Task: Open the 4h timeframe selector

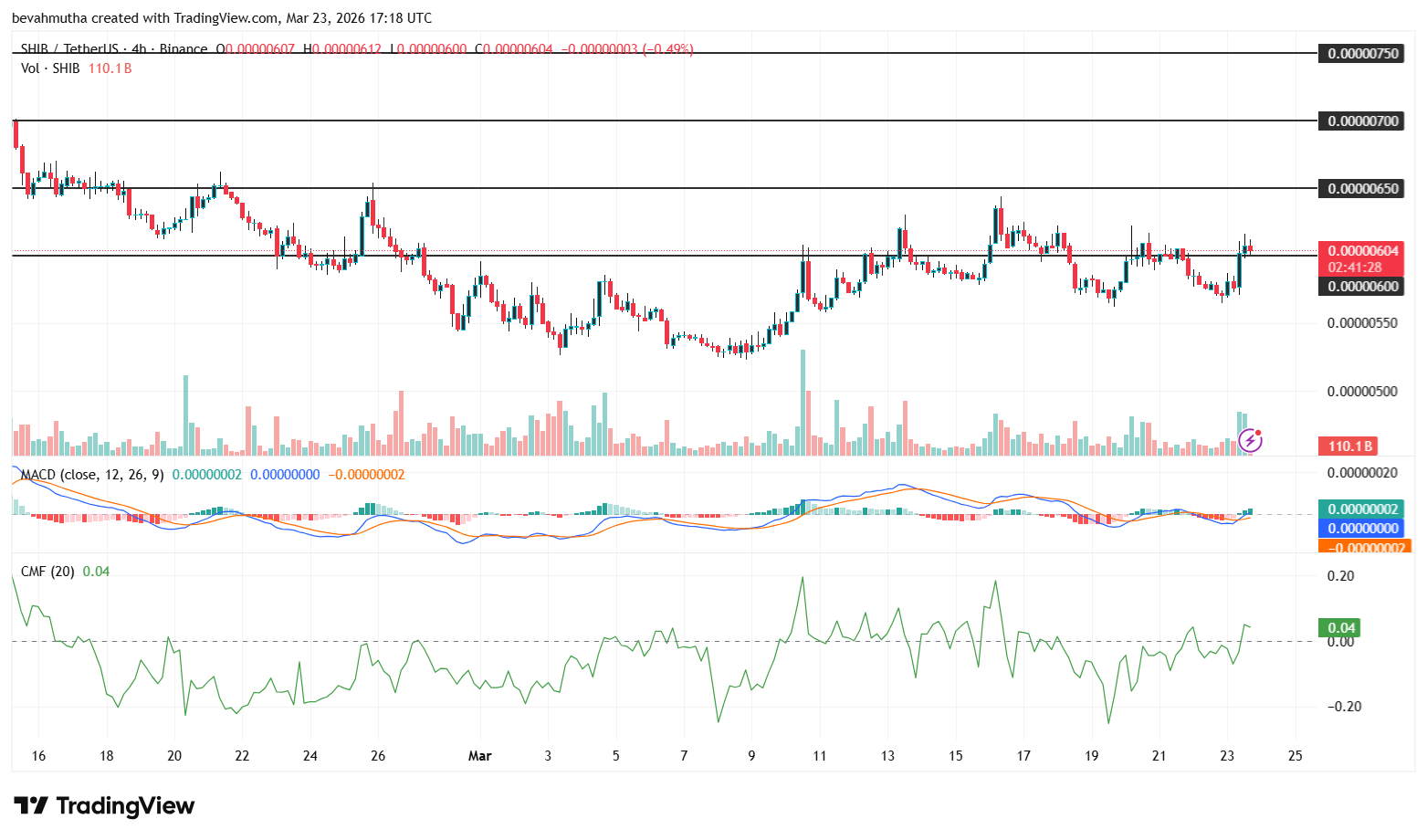Action: tap(138, 49)
